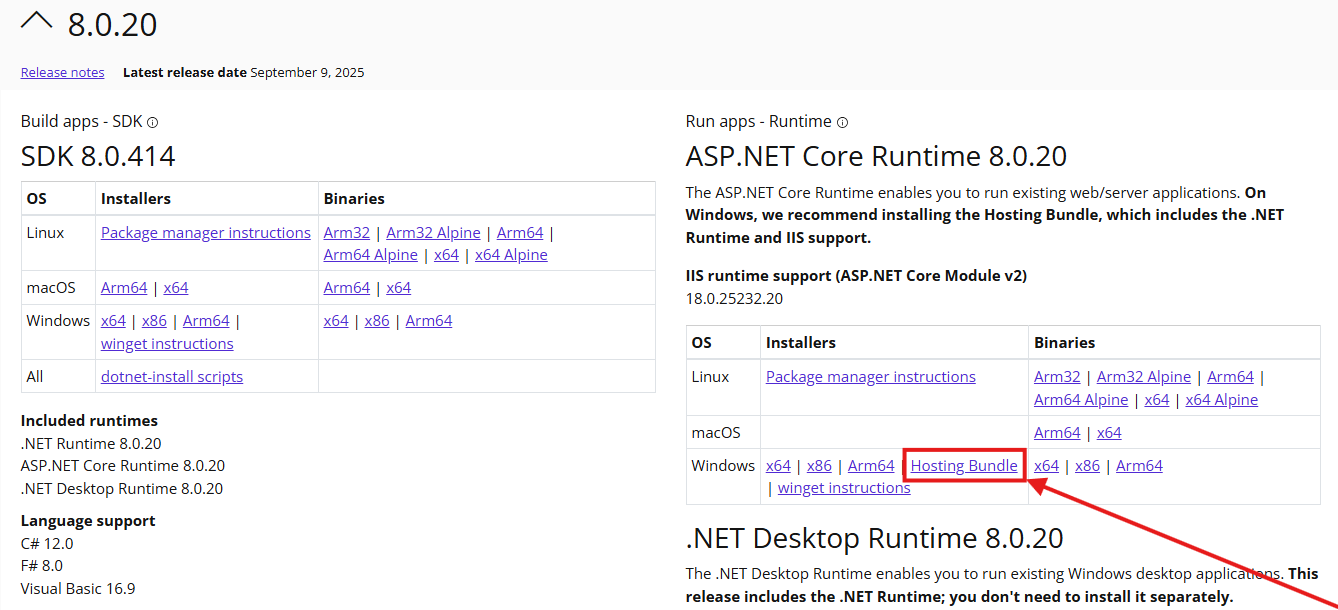Click 'F# 8.0' text
1338x610 pixels.
pos(42,565)
